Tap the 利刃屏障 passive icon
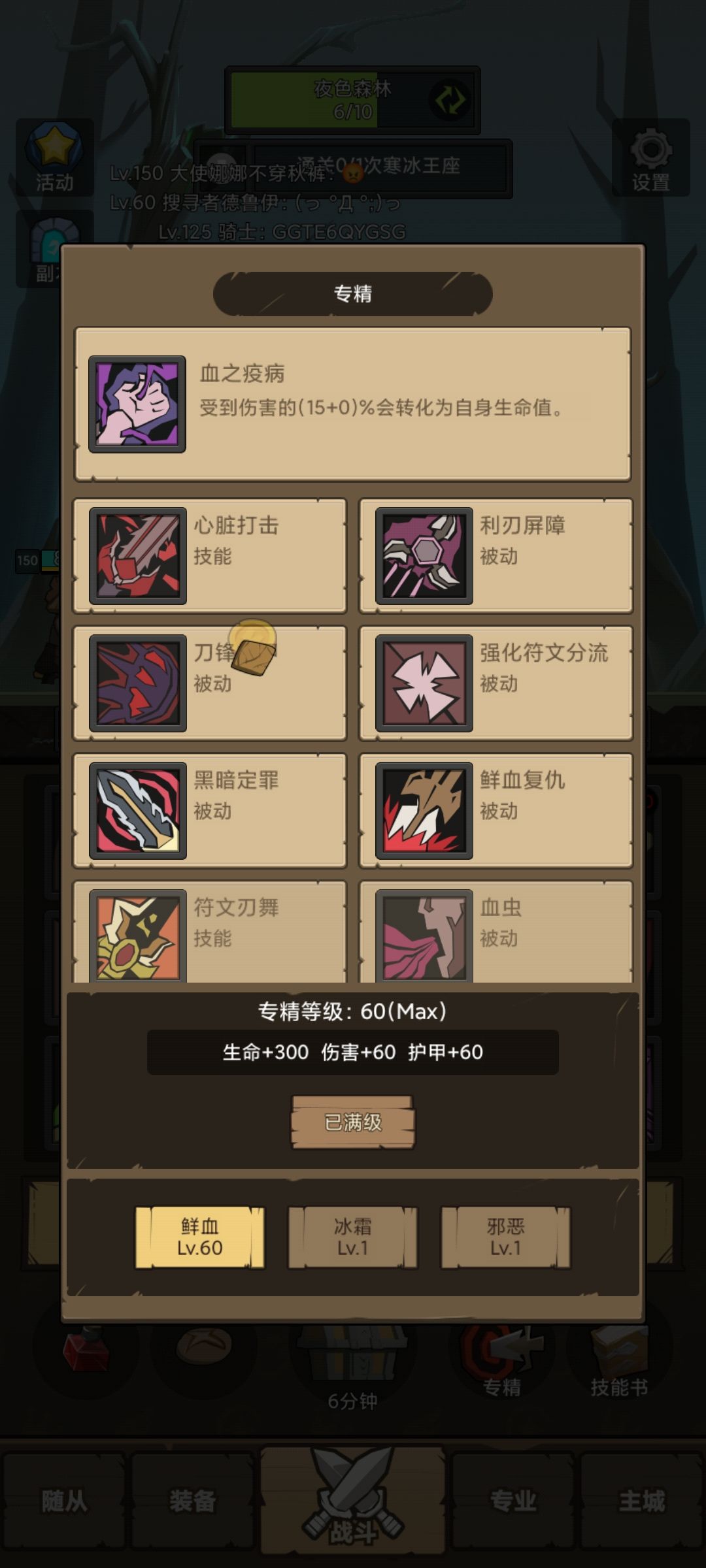 pos(424,556)
